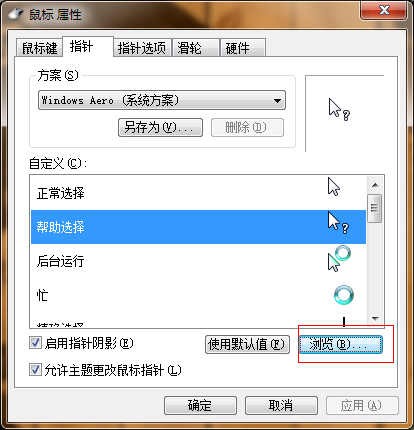The width and height of the screenshot is (414, 430).
Task: Click the cursor list scroll-down arrow
Action: tap(375, 319)
